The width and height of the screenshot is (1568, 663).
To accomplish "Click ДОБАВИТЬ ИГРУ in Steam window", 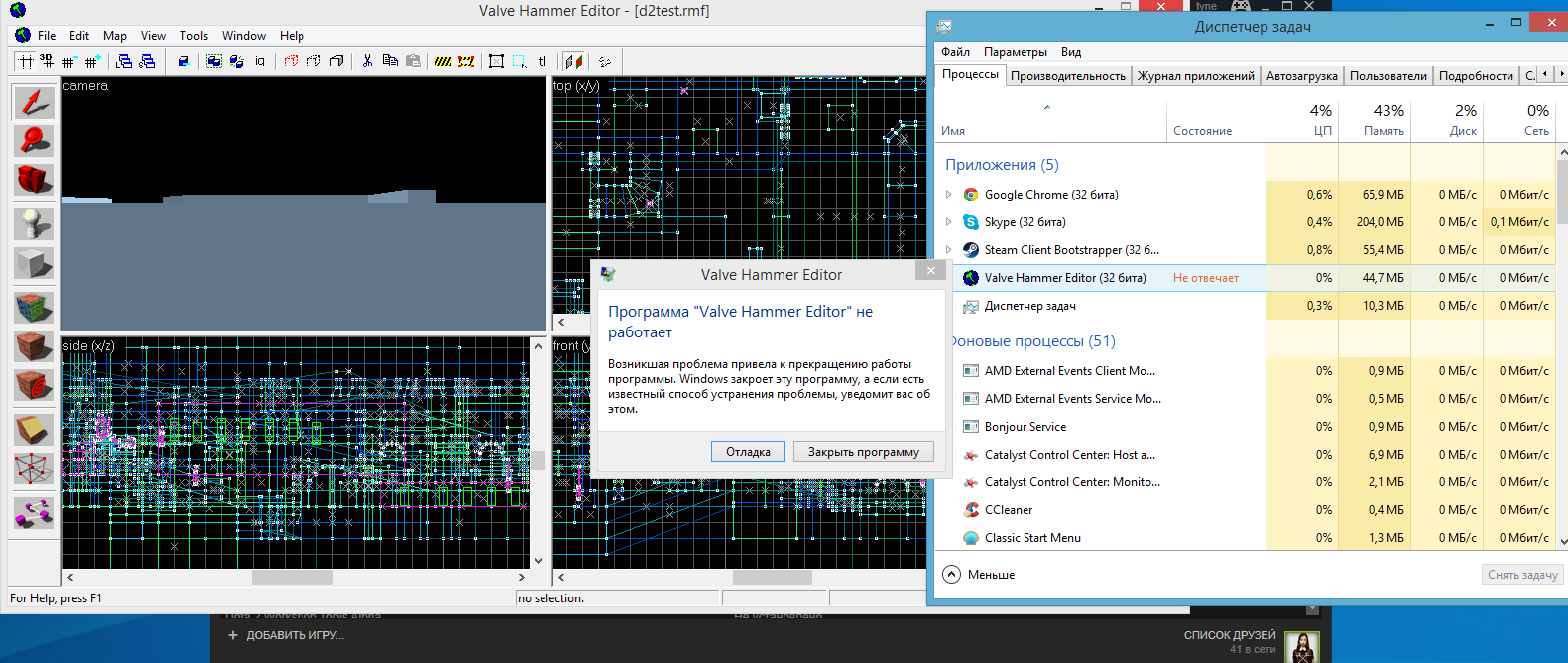I will pyautogui.click(x=286, y=635).
